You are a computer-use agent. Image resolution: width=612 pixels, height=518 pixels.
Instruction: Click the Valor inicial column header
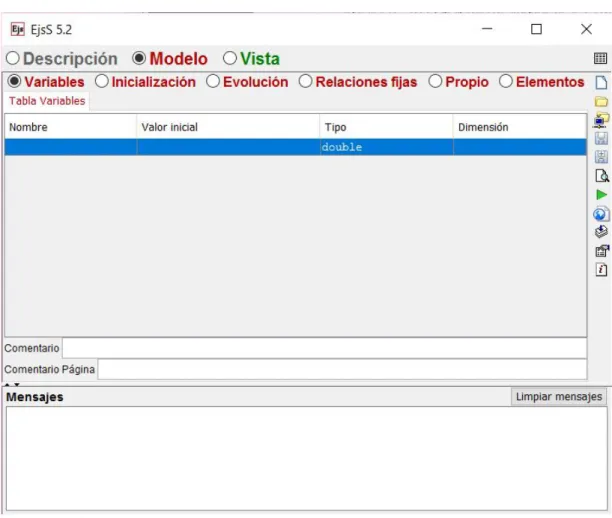[228, 127]
